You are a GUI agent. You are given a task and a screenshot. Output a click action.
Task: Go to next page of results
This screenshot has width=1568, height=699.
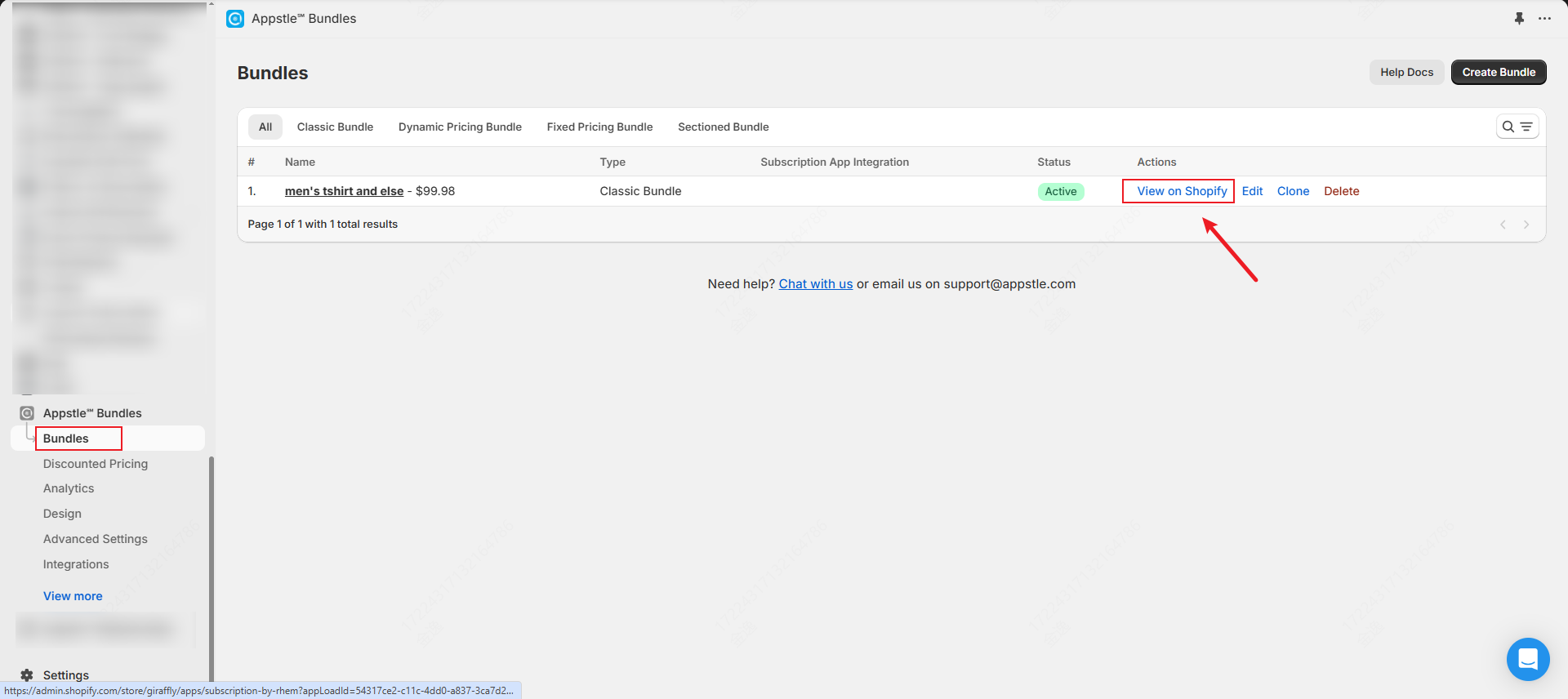[x=1526, y=225]
